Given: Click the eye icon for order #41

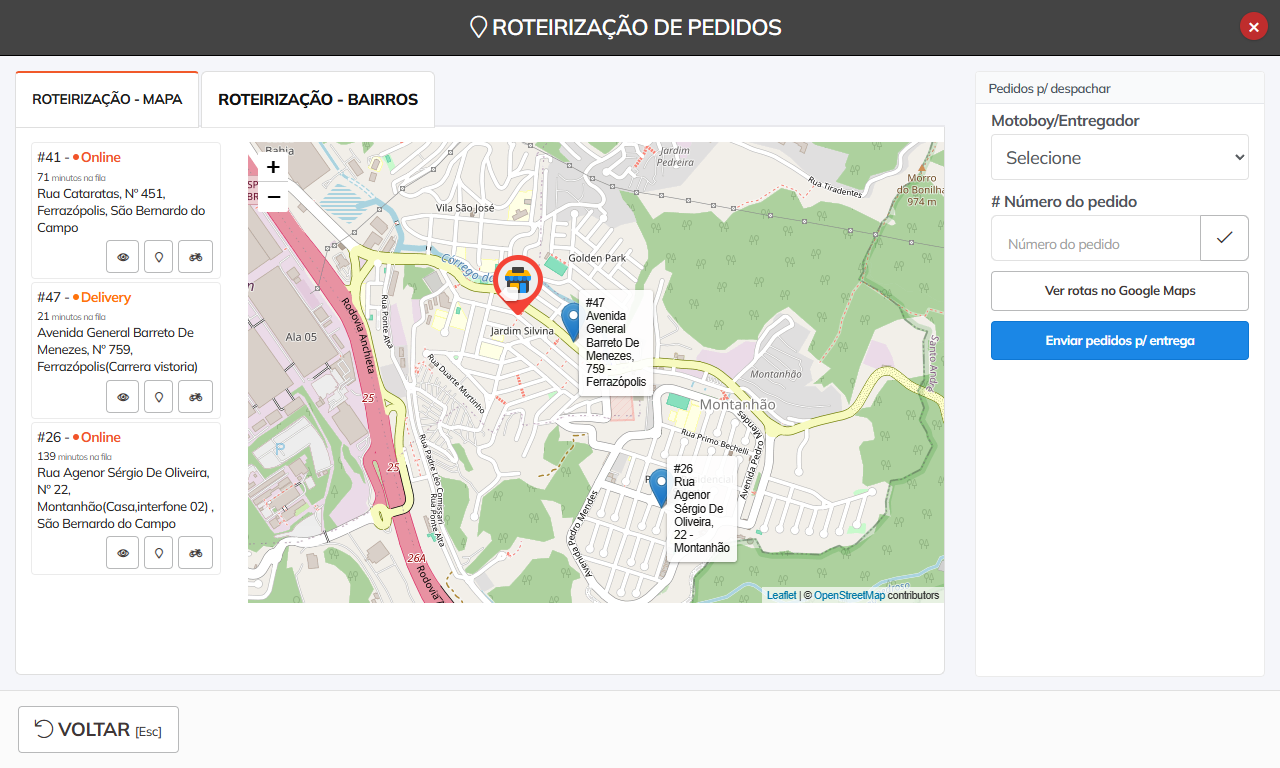Looking at the screenshot, I should click(123, 257).
